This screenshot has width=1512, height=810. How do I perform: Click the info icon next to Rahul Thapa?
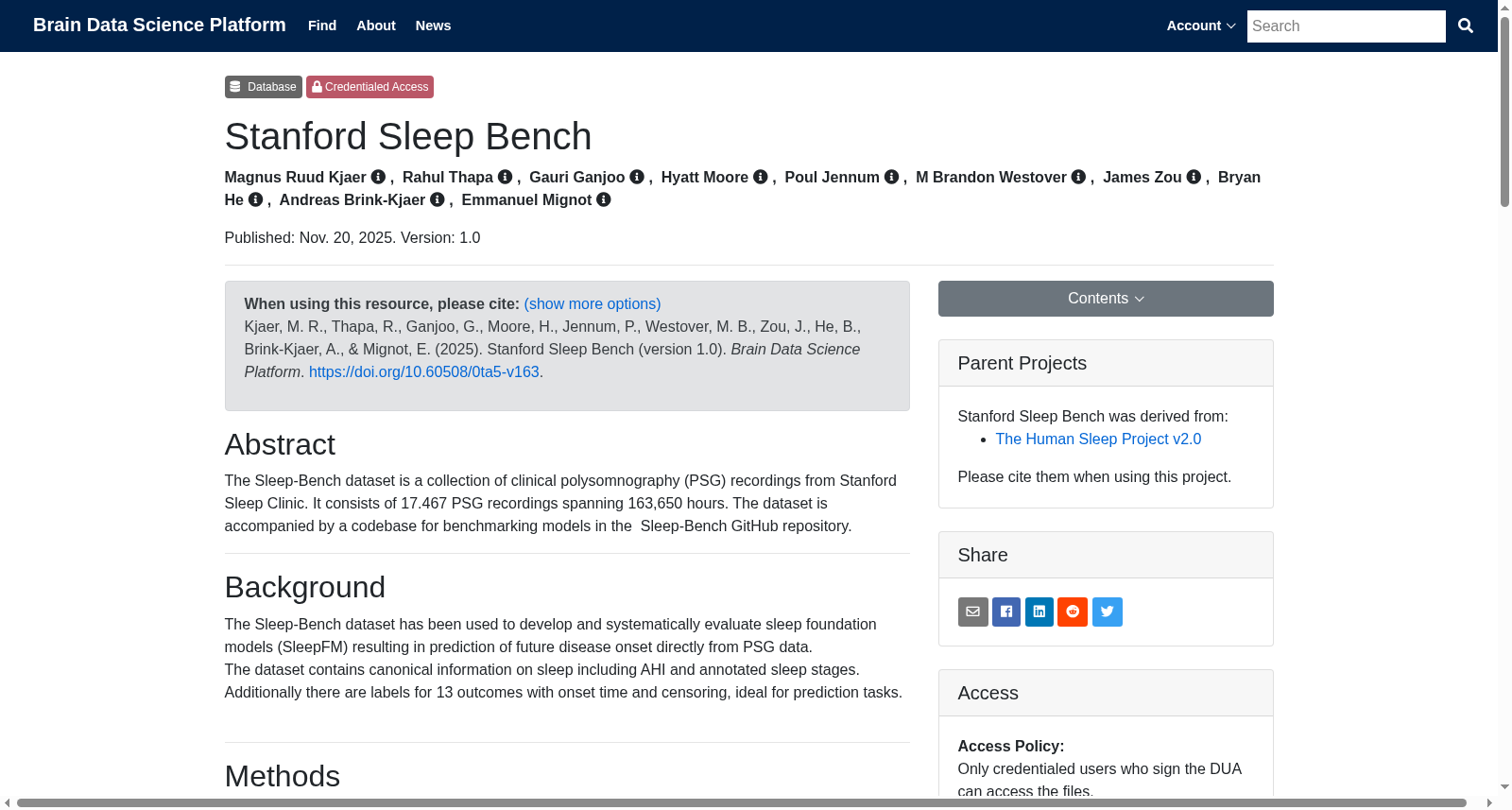(x=505, y=177)
